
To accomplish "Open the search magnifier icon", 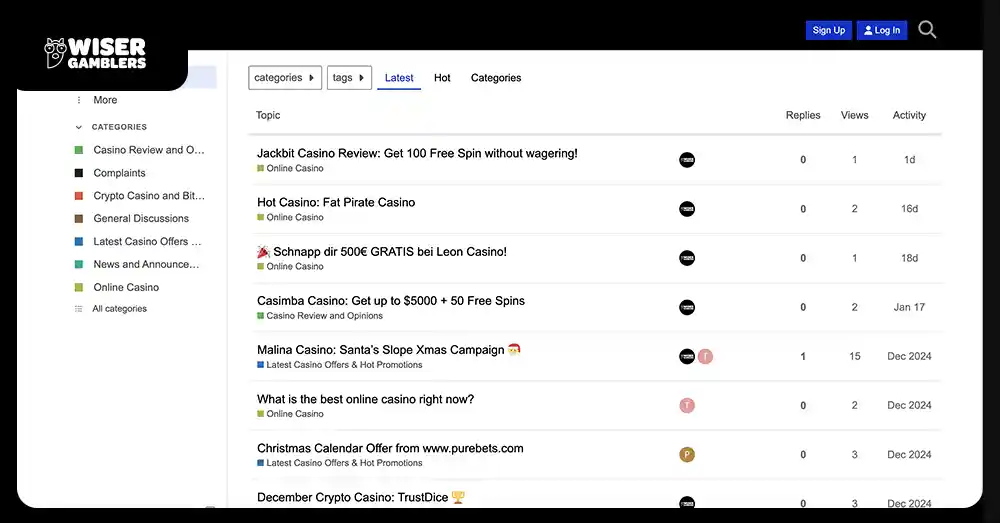I will 927,29.
